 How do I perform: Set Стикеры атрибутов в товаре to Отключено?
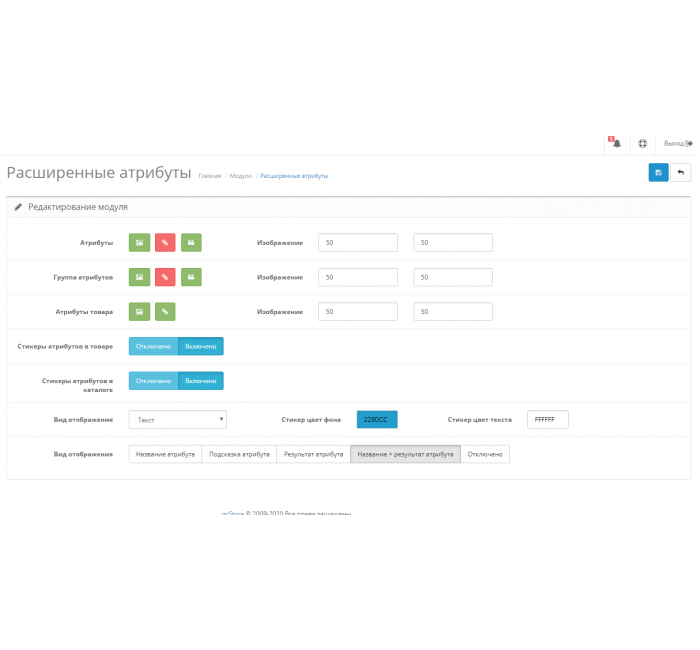154,346
